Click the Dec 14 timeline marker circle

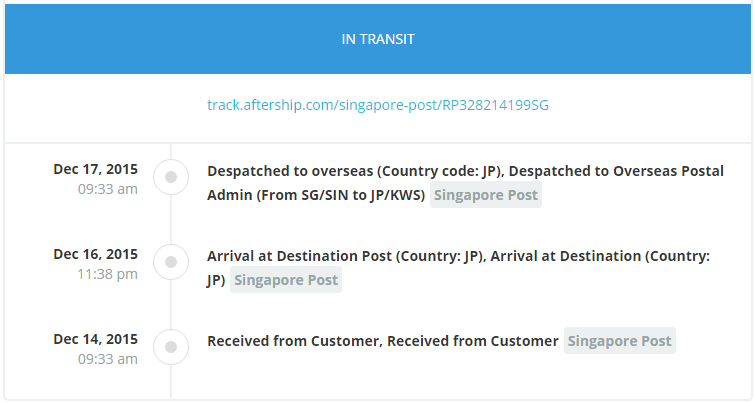tap(171, 347)
